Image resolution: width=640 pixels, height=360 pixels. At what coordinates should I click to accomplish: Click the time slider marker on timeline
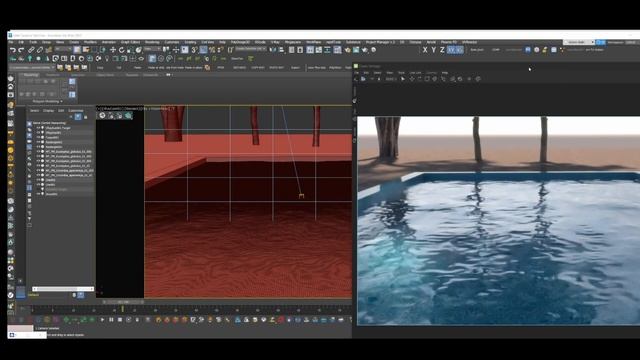pyautogui.click(x=122, y=309)
